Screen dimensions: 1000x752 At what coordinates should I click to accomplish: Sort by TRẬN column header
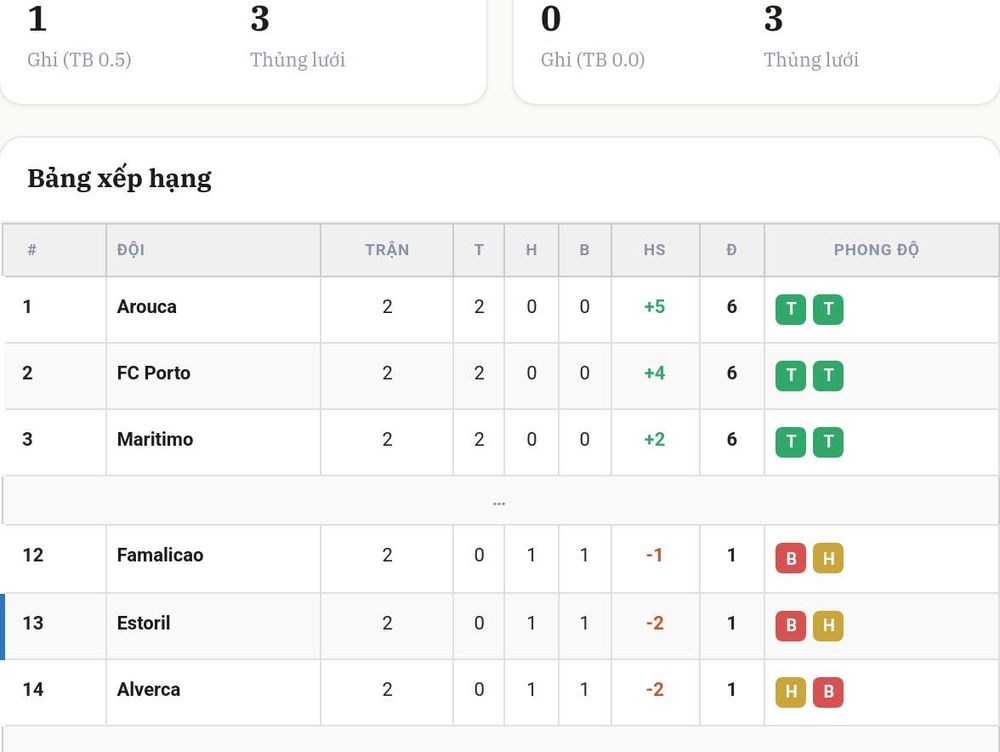point(387,250)
